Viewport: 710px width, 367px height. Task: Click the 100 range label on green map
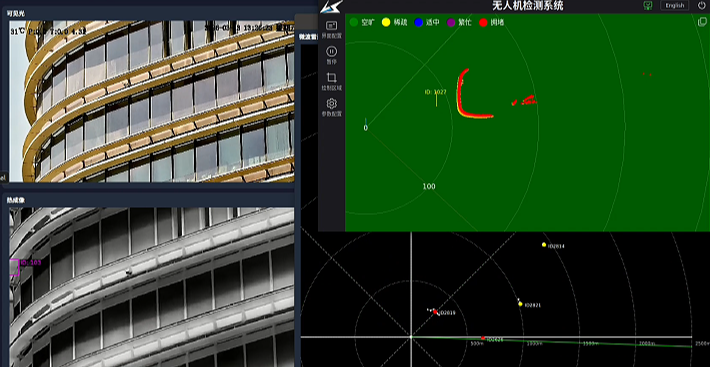(429, 186)
